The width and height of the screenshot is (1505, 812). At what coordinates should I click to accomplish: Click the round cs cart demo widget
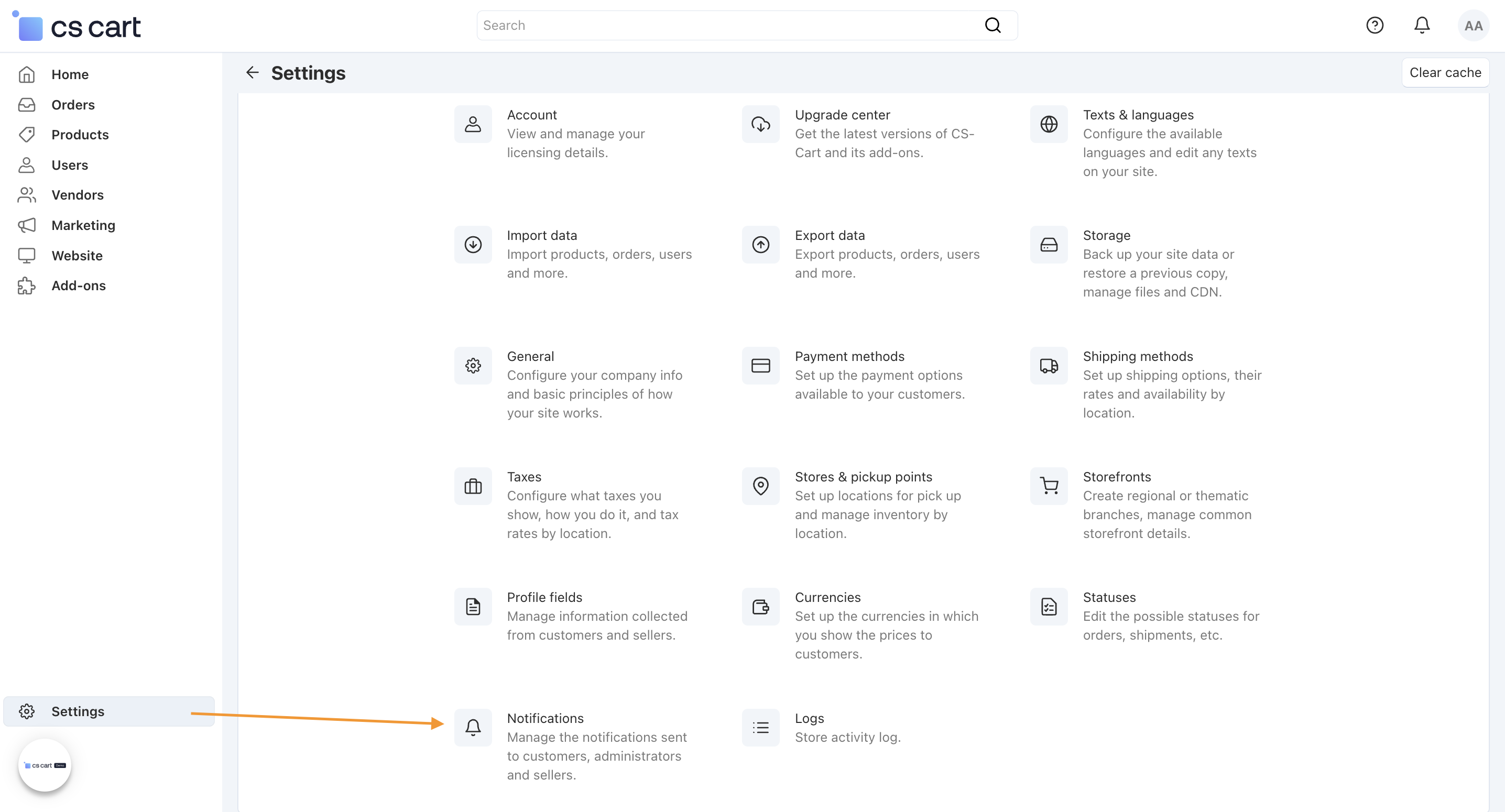point(45,765)
